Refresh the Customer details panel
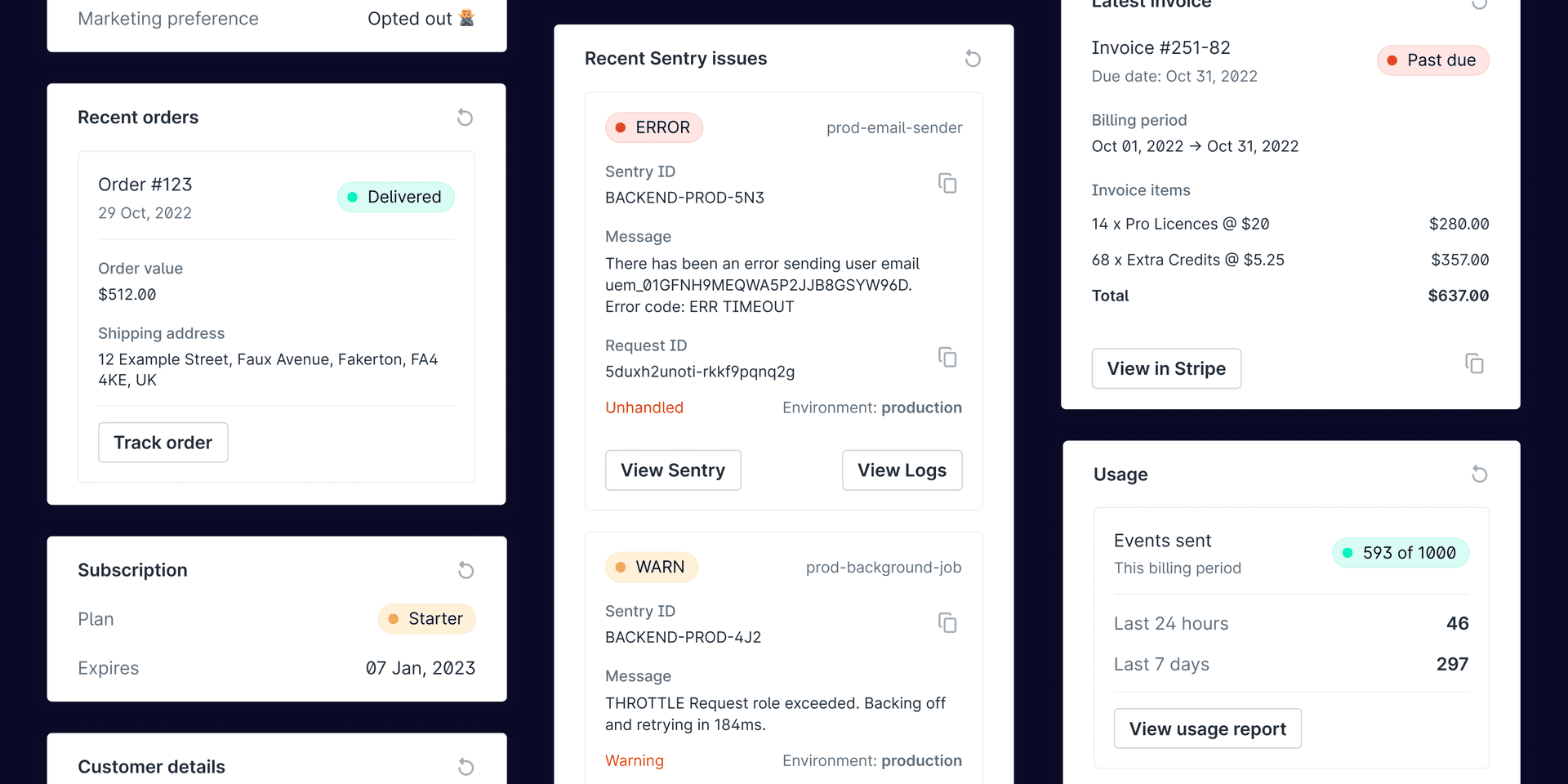The width and height of the screenshot is (1568, 784). pos(465,767)
